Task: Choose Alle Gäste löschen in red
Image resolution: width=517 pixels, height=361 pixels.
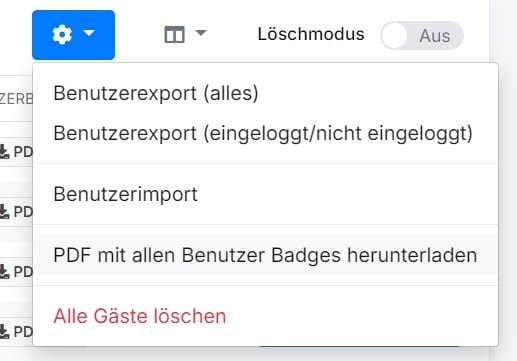Action: [x=140, y=316]
